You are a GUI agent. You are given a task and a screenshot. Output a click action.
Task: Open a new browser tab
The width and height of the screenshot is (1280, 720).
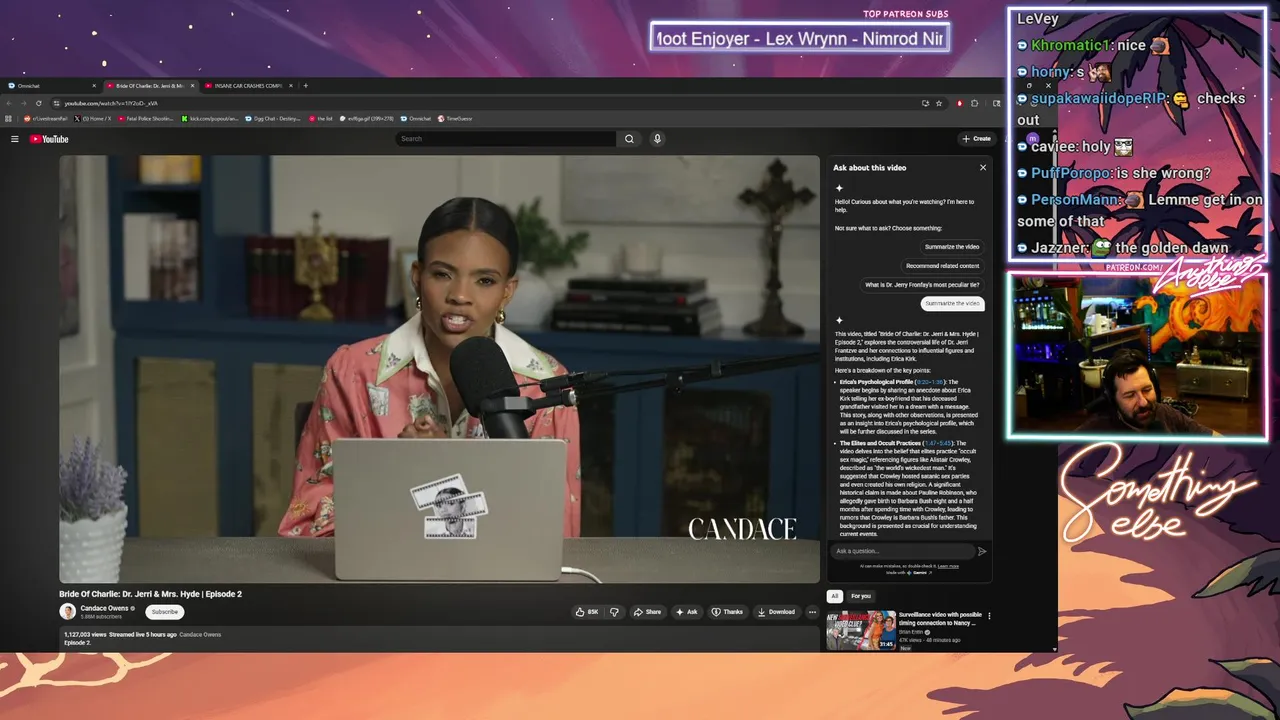[x=306, y=86]
